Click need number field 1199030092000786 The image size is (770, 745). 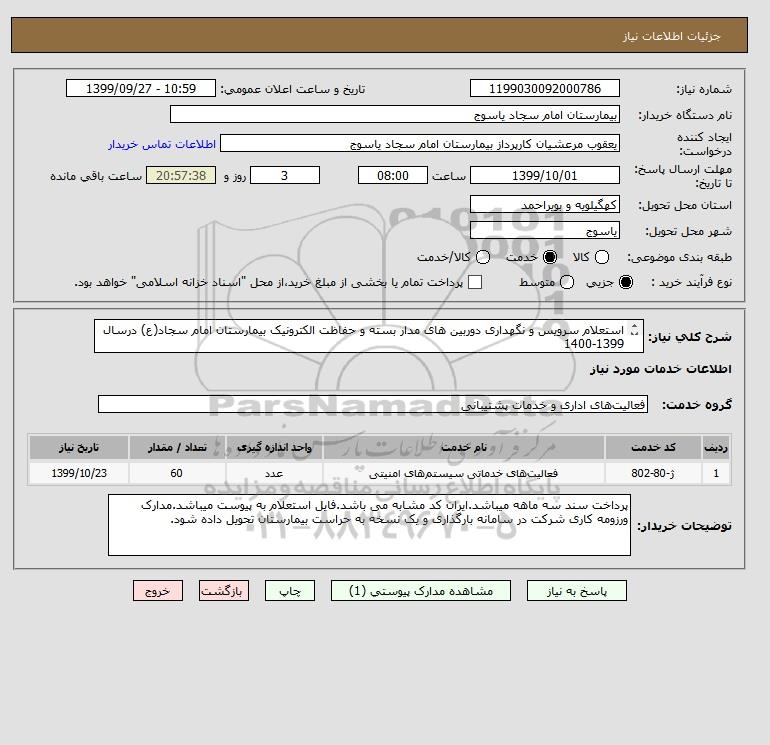545,89
